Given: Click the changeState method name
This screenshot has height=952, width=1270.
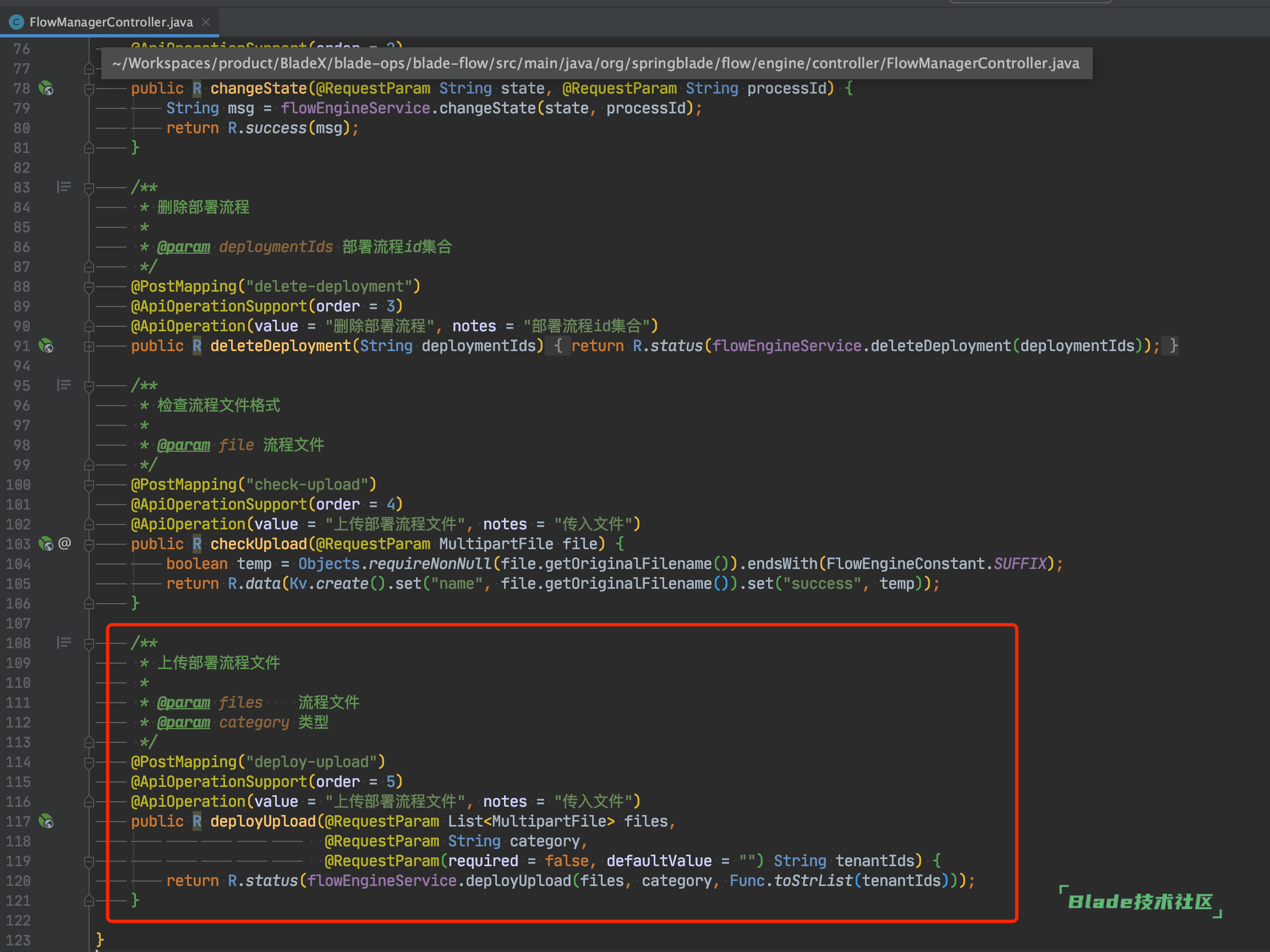Looking at the screenshot, I should click(x=259, y=89).
